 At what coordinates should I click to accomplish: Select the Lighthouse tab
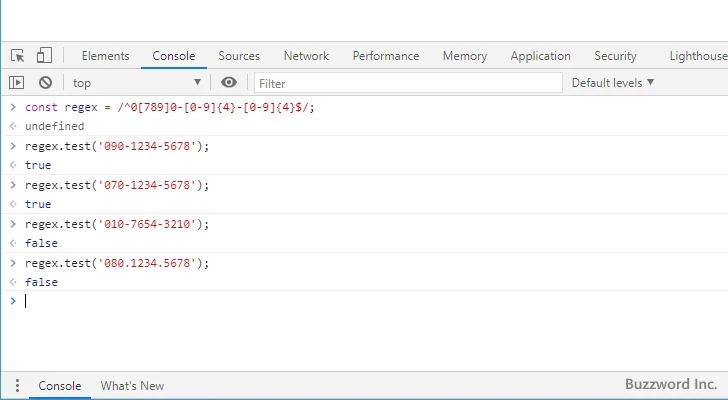[696, 56]
